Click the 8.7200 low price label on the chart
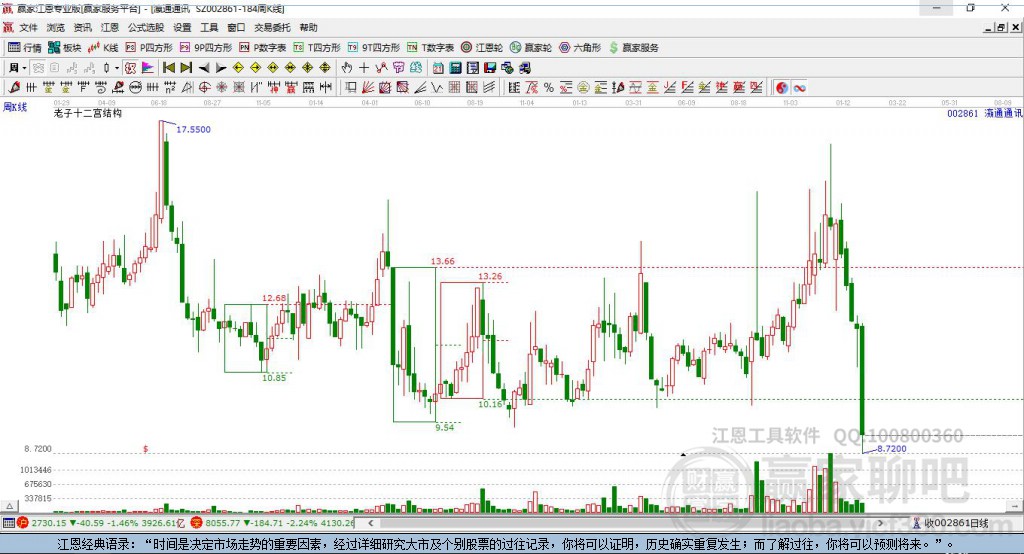Screen dimensions: 1024x554 click(x=891, y=449)
